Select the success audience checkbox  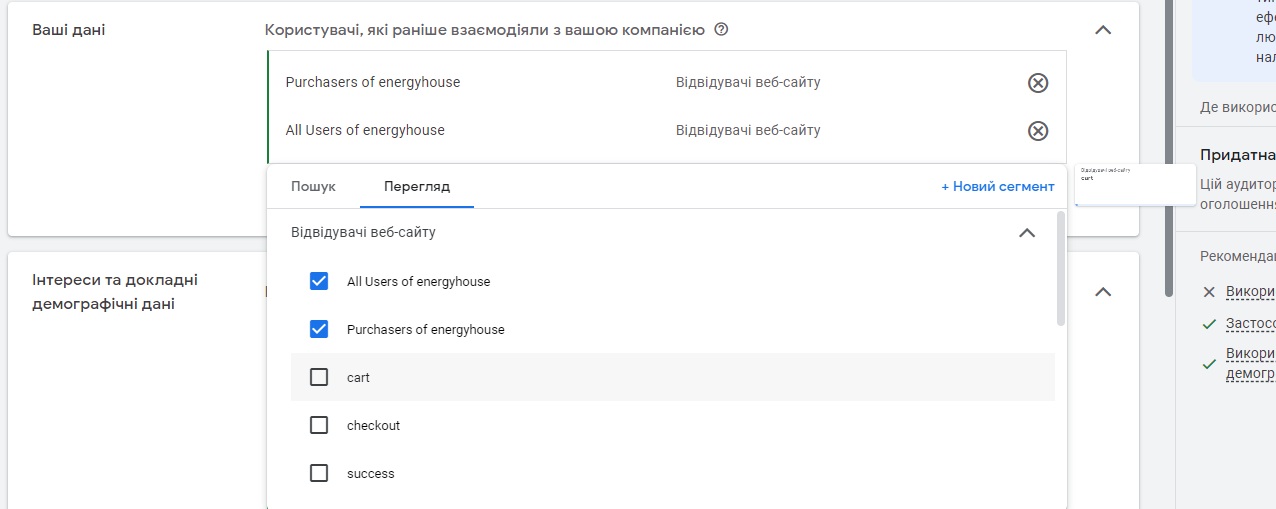pos(319,473)
